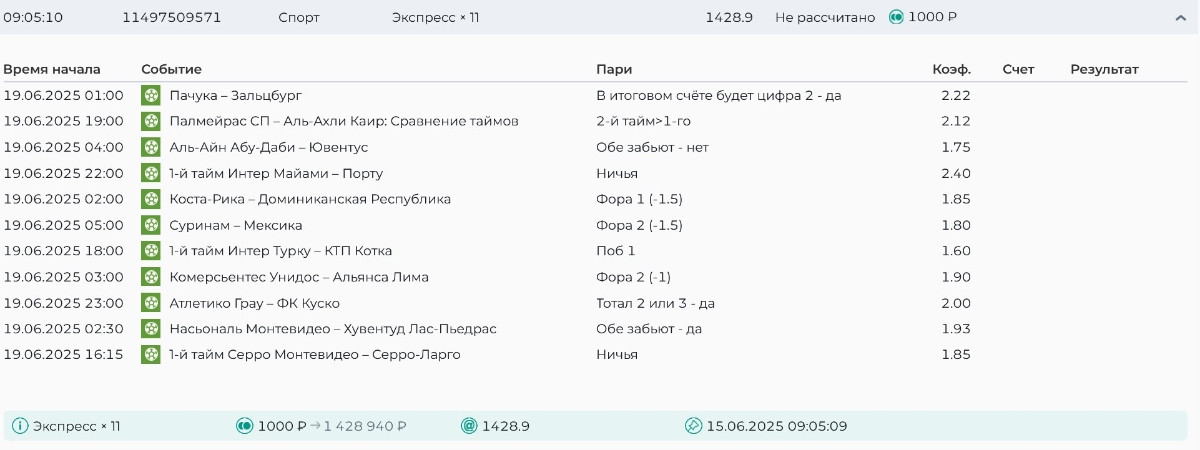Viewport: 1200px width, 450px height.
Task: Click the soccer icon for Атлетико Грау – ФК Куско
Action: [151, 303]
